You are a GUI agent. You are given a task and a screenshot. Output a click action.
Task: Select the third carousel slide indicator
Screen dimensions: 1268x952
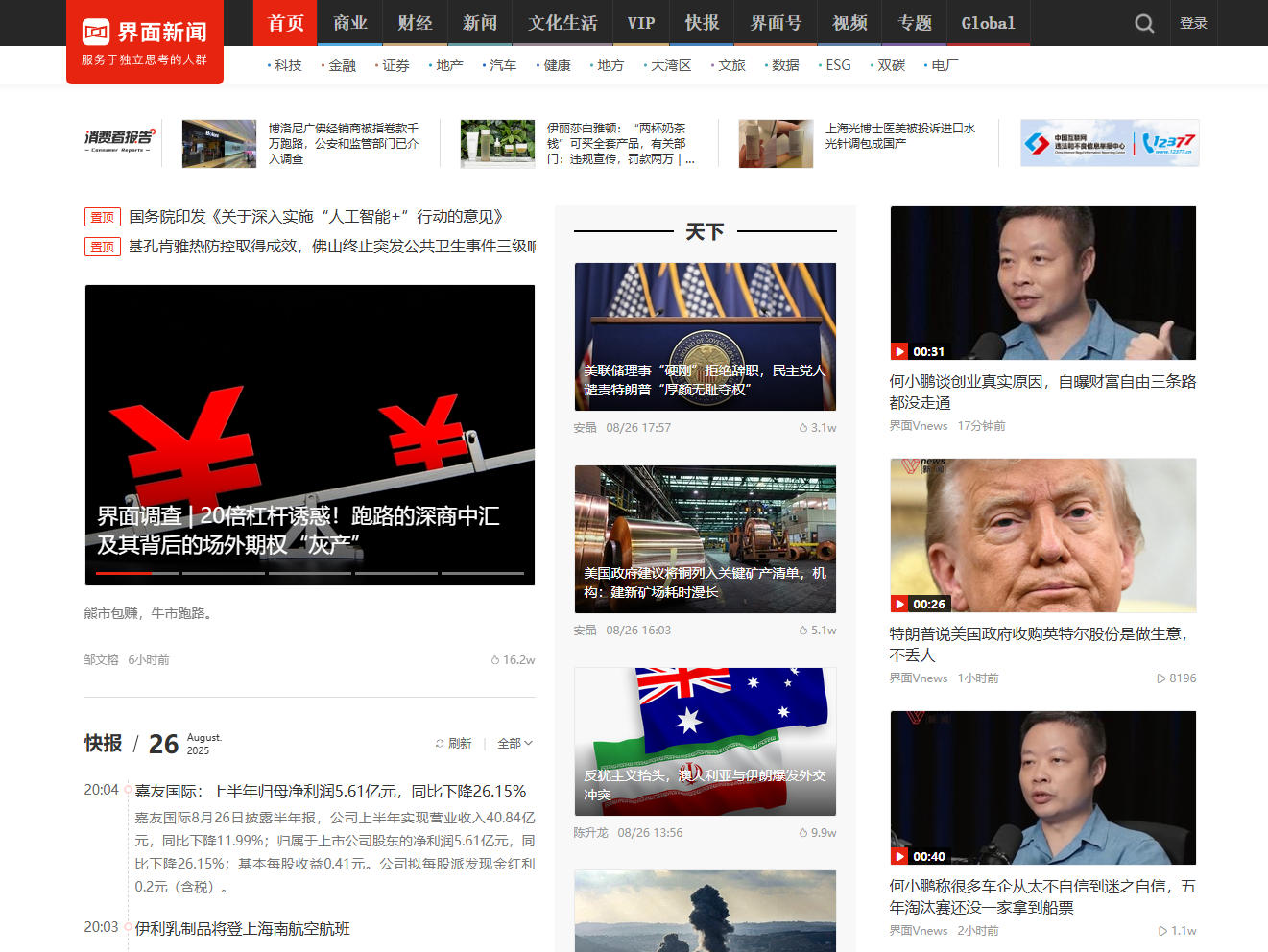tap(309, 573)
